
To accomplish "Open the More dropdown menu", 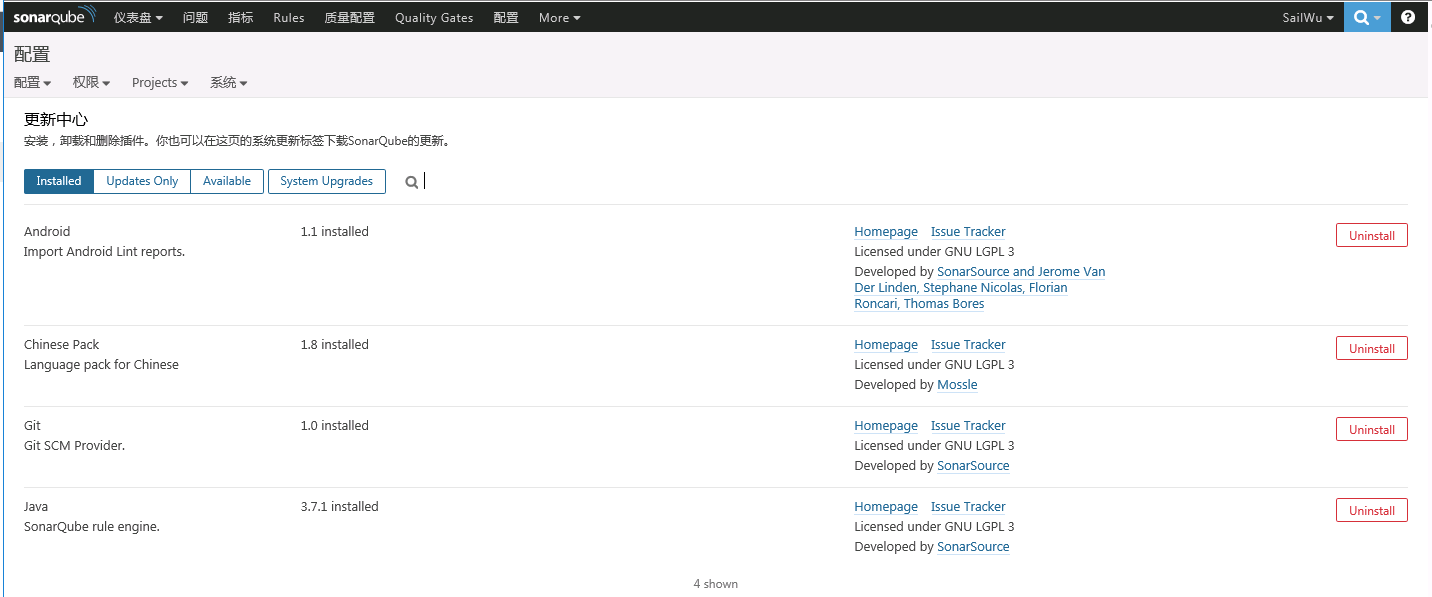I will tap(559, 18).
